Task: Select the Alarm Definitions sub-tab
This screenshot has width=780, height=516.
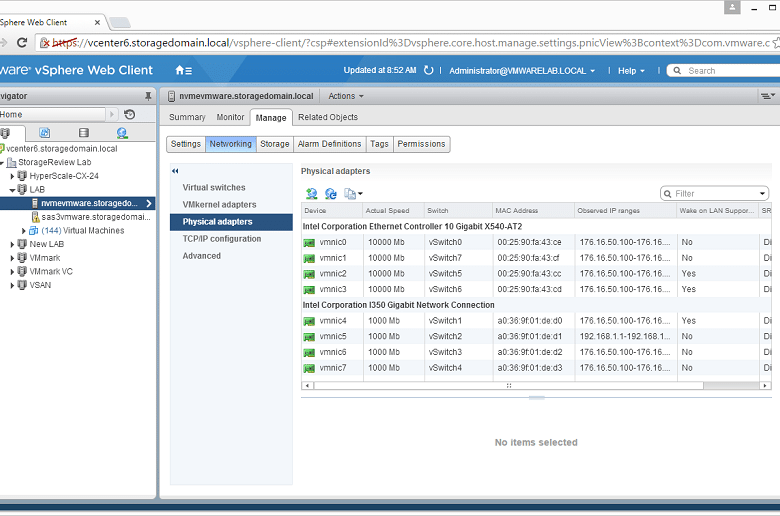Action: 329,144
